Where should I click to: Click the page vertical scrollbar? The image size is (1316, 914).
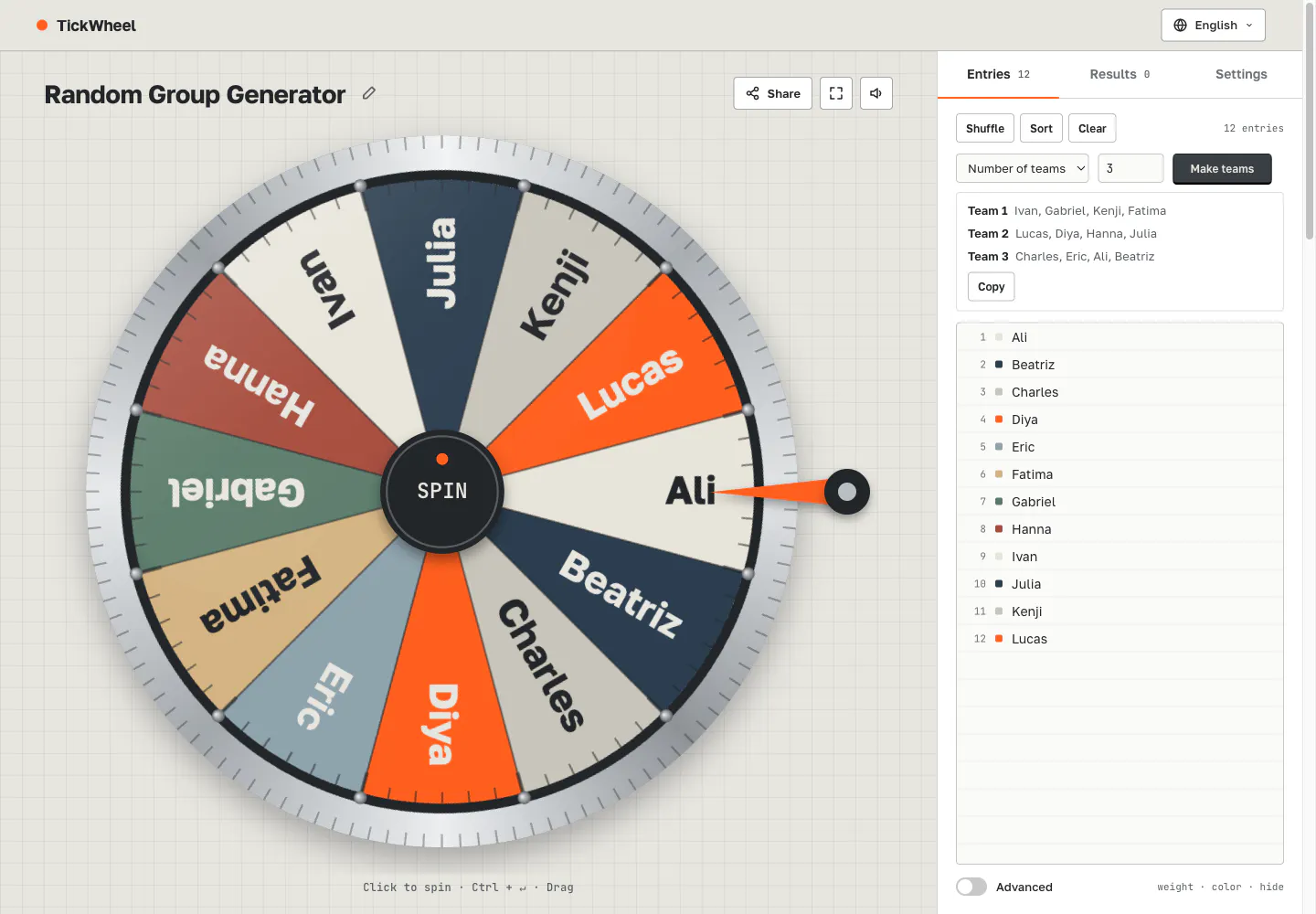click(x=1310, y=121)
